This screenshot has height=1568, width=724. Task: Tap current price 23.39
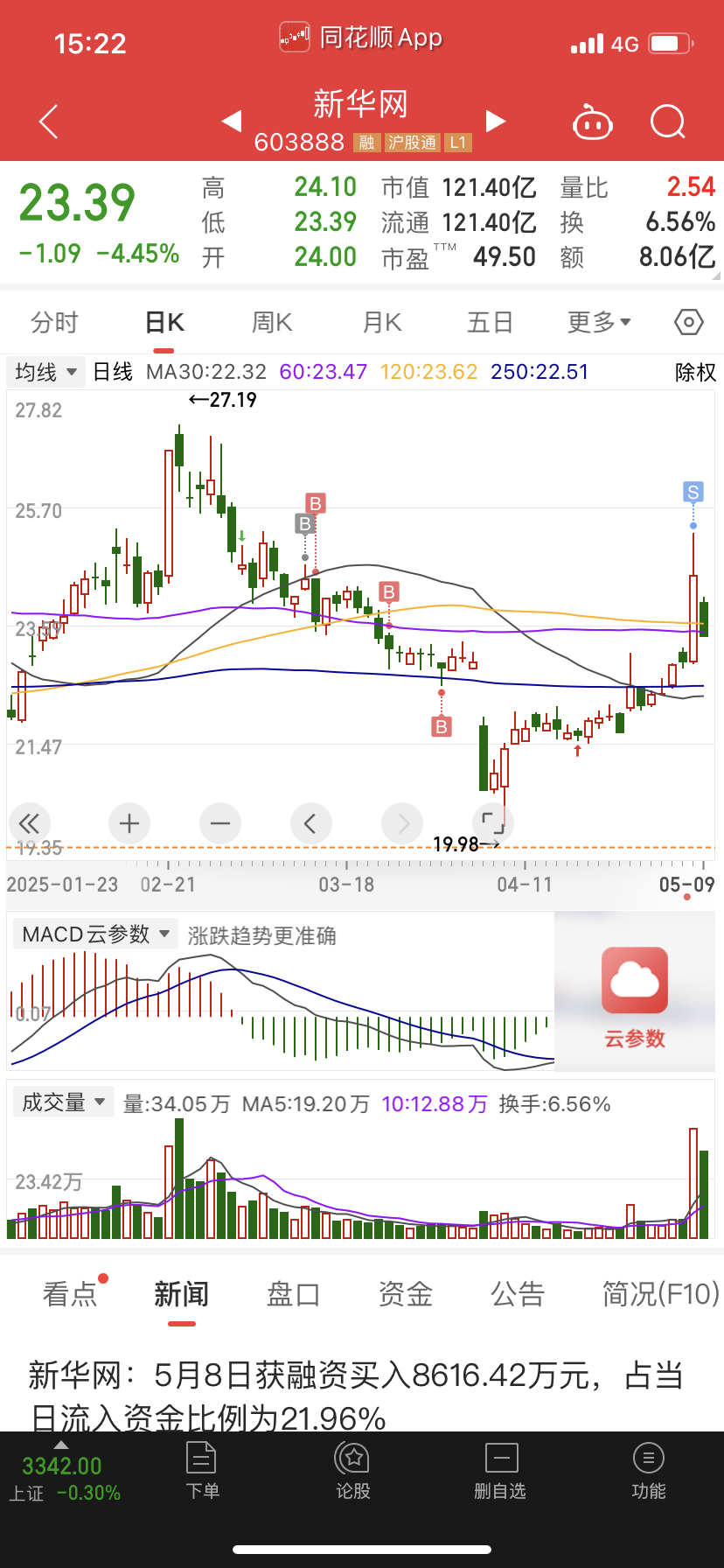[x=77, y=203]
